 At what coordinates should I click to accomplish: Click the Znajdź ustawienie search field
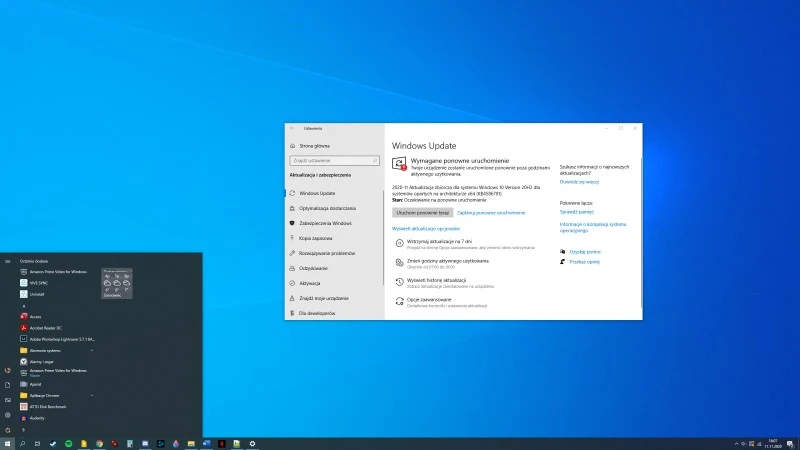point(334,160)
